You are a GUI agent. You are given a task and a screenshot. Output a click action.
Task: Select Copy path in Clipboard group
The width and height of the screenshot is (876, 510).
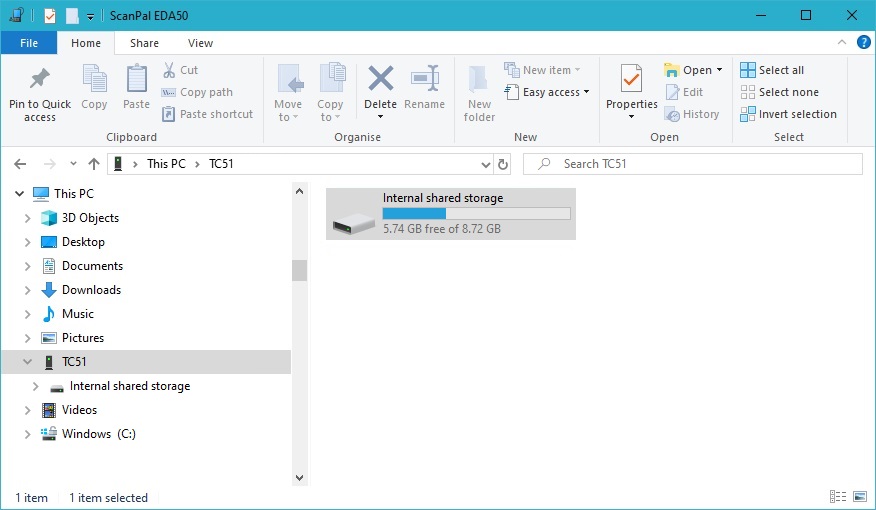click(x=197, y=92)
